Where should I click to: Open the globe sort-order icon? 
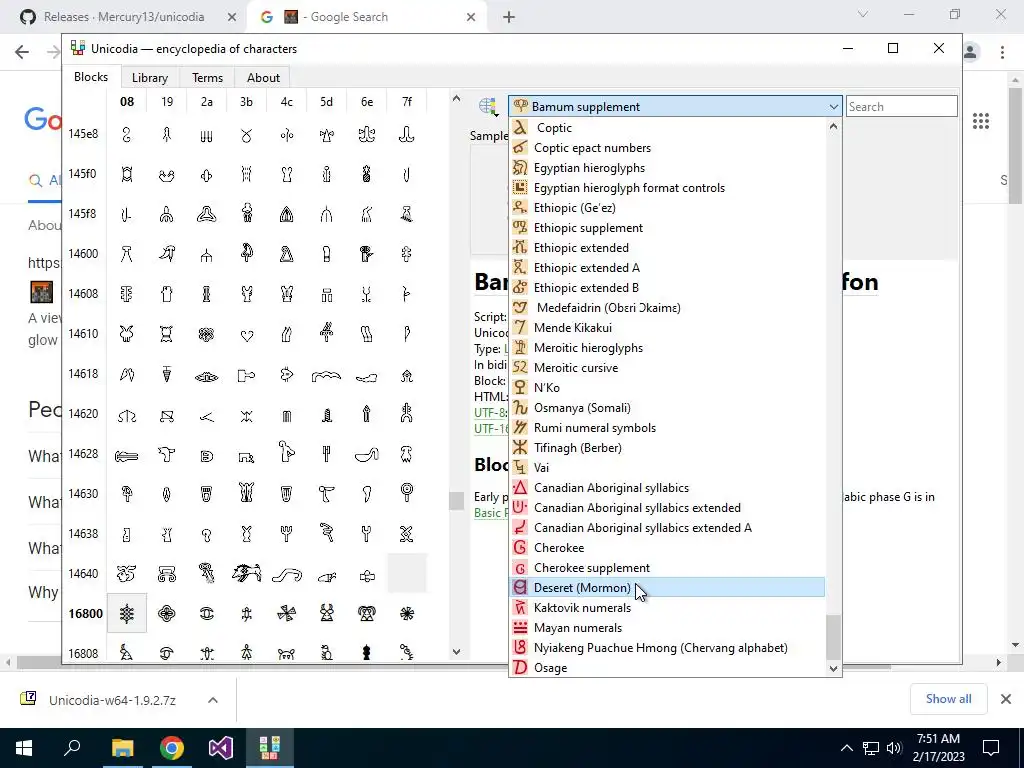488,106
